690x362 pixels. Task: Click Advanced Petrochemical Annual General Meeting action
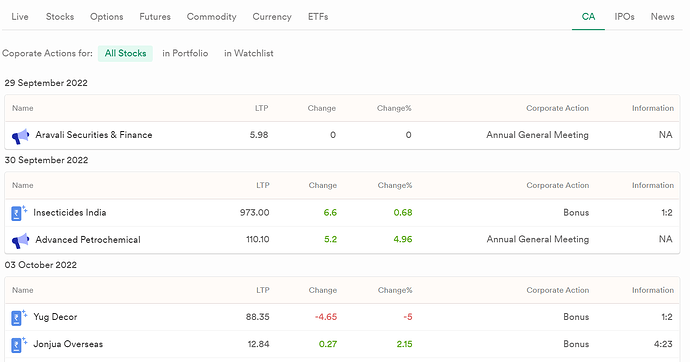coord(538,239)
